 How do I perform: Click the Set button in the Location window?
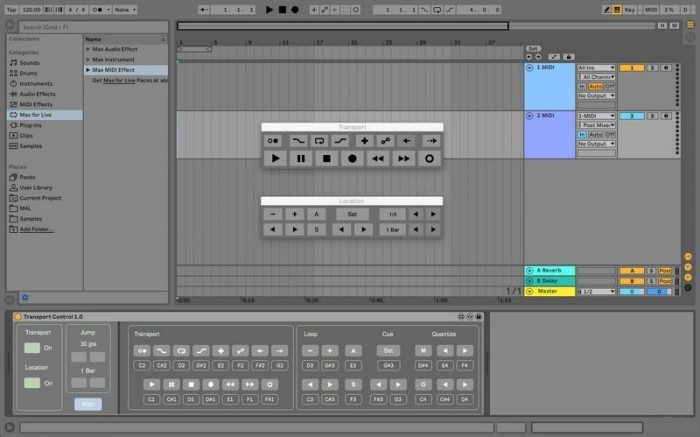[x=351, y=214]
